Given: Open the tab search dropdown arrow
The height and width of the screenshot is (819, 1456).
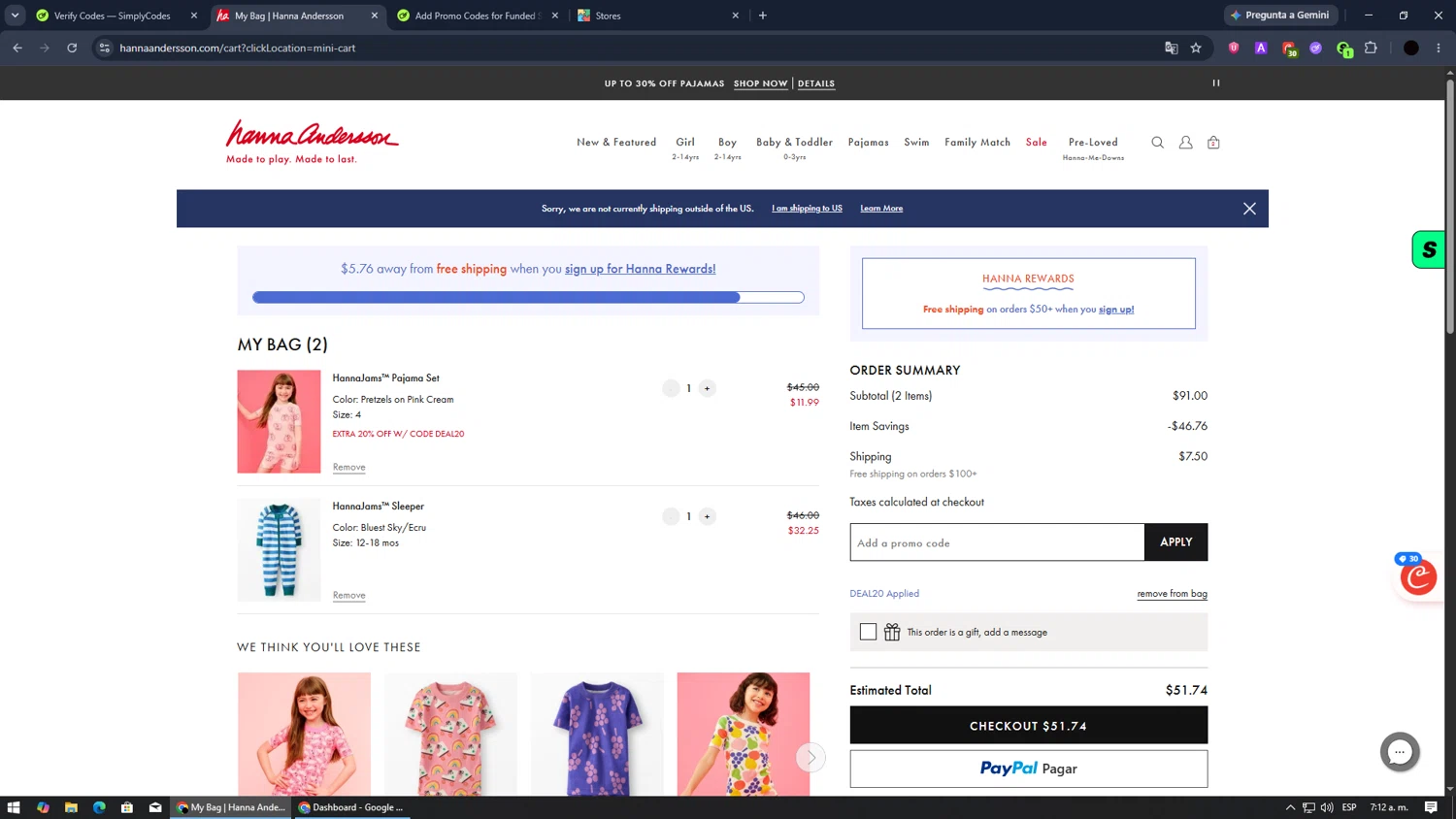Looking at the screenshot, I should pyautogui.click(x=15, y=16).
